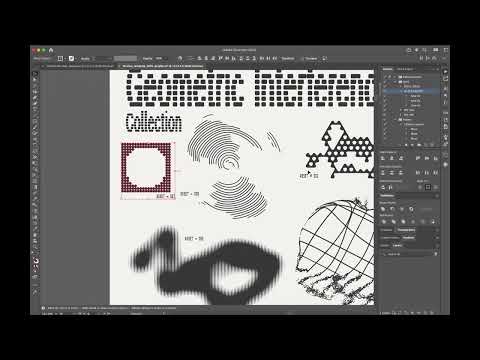Click Vertical Distribute Bottom icon

[x=401, y=173]
